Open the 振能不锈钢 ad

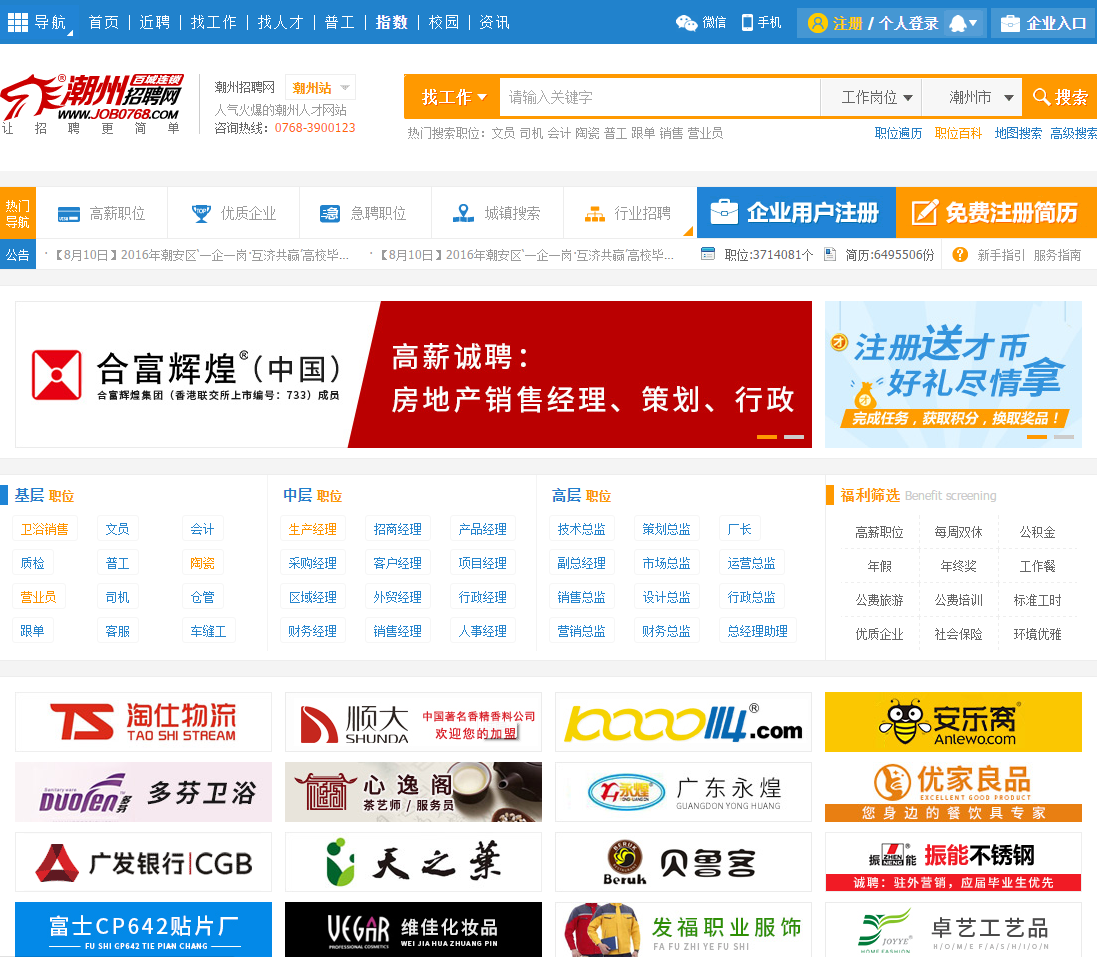[x=953, y=862]
